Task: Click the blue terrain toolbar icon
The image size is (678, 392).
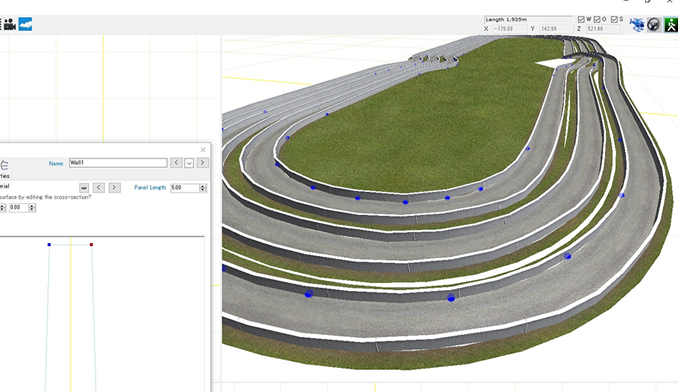Action: tap(25, 24)
